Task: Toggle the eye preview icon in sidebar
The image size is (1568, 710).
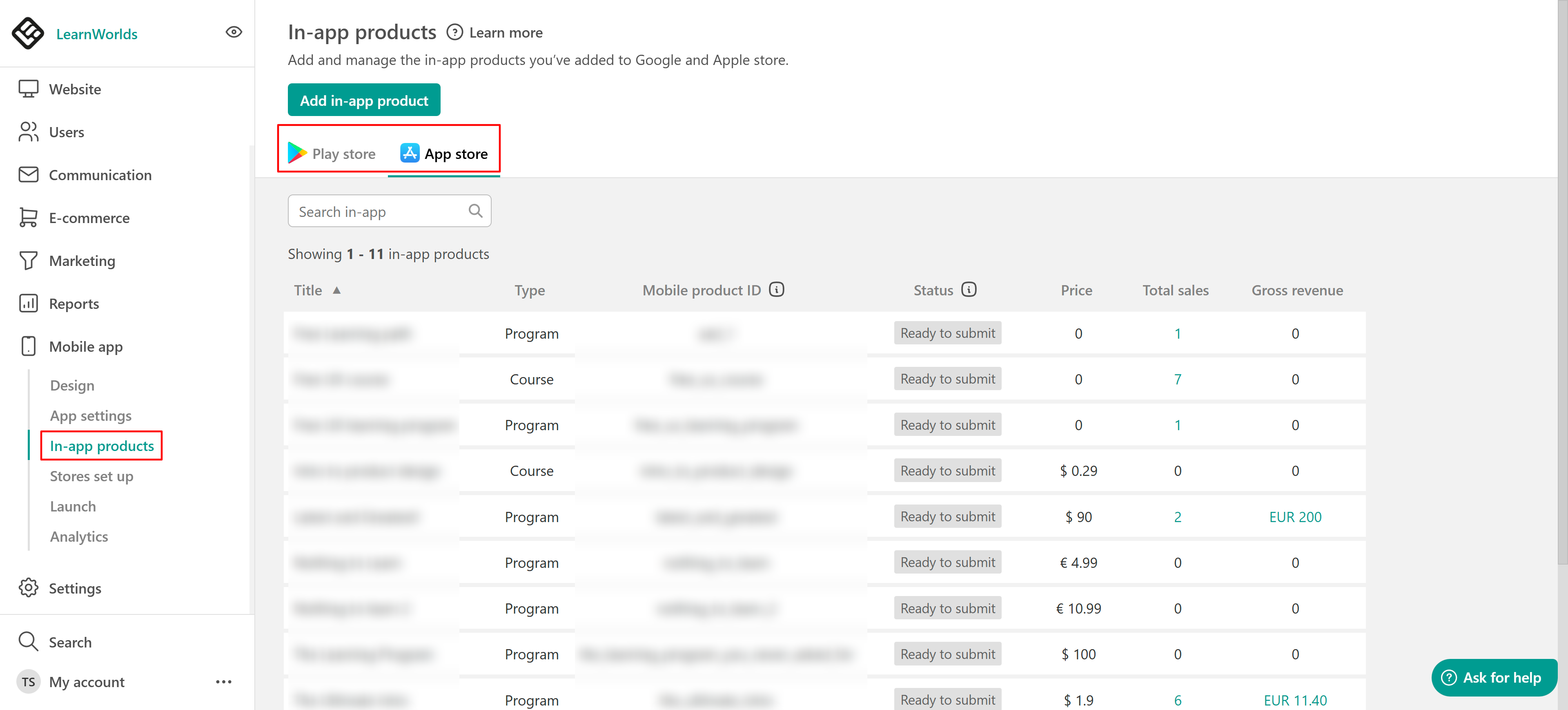Action: pos(234,32)
